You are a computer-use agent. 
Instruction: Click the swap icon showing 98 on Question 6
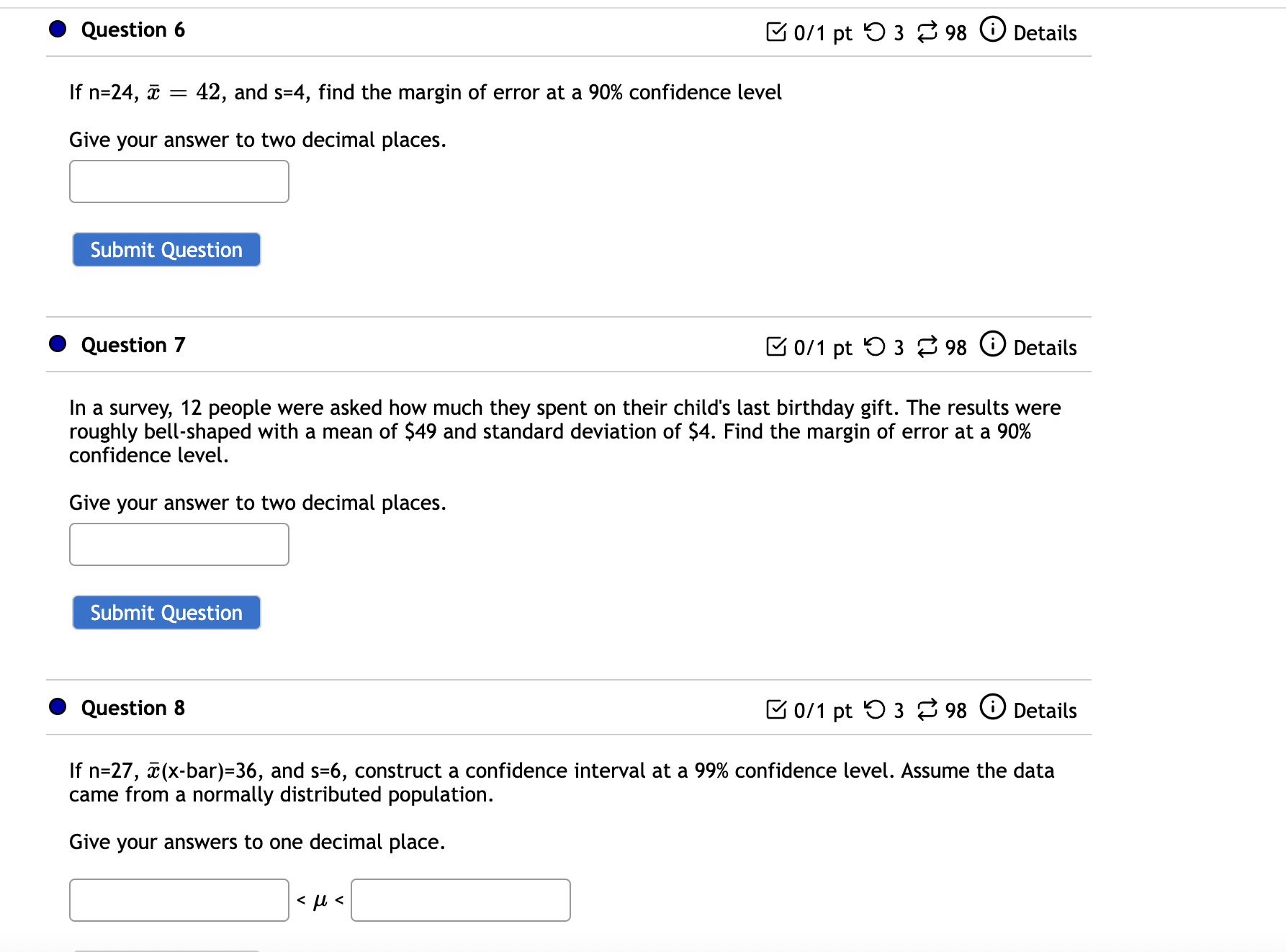(x=926, y=30)
